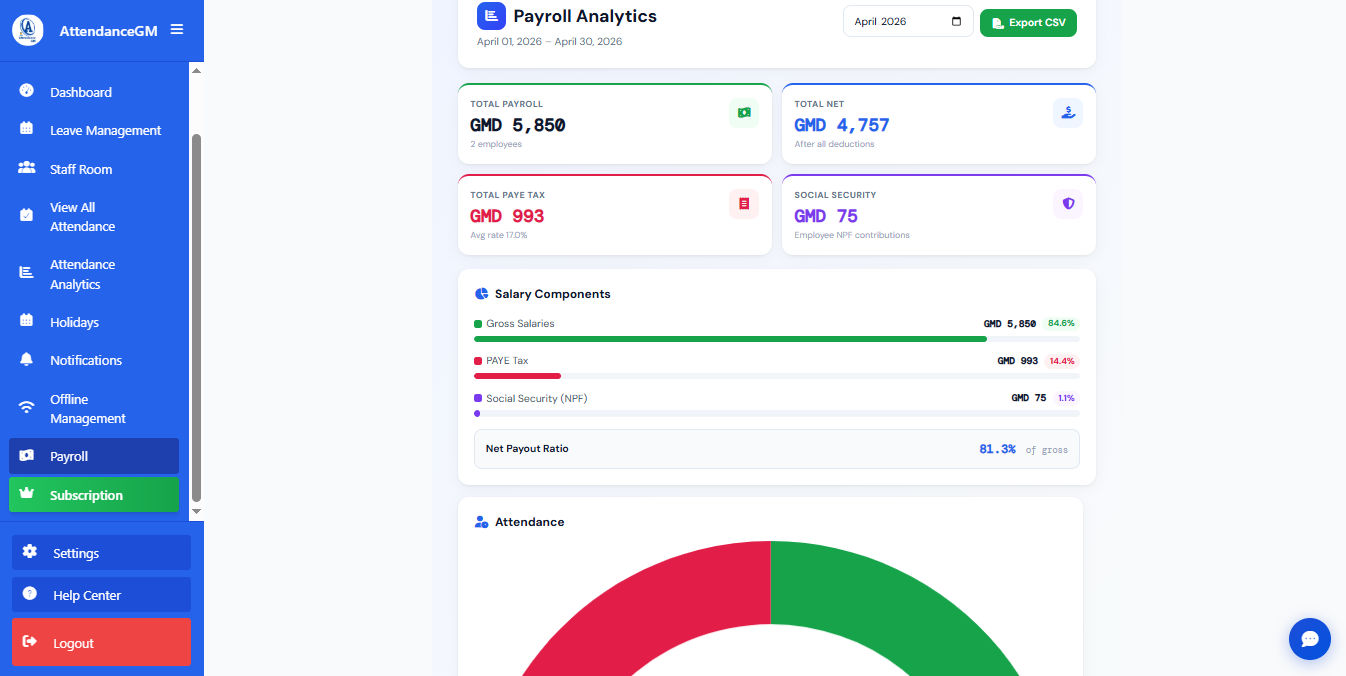Click the Staff Room people icon

27,168
